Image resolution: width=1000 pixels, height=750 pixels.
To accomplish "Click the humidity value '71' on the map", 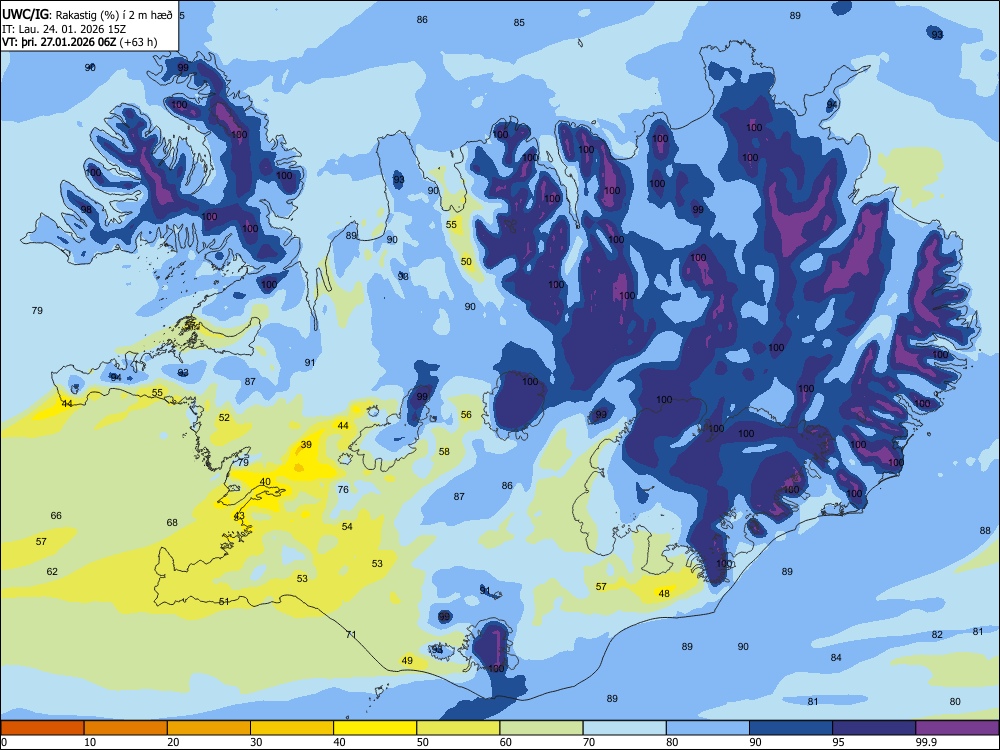I will click(x=351, y=635).
